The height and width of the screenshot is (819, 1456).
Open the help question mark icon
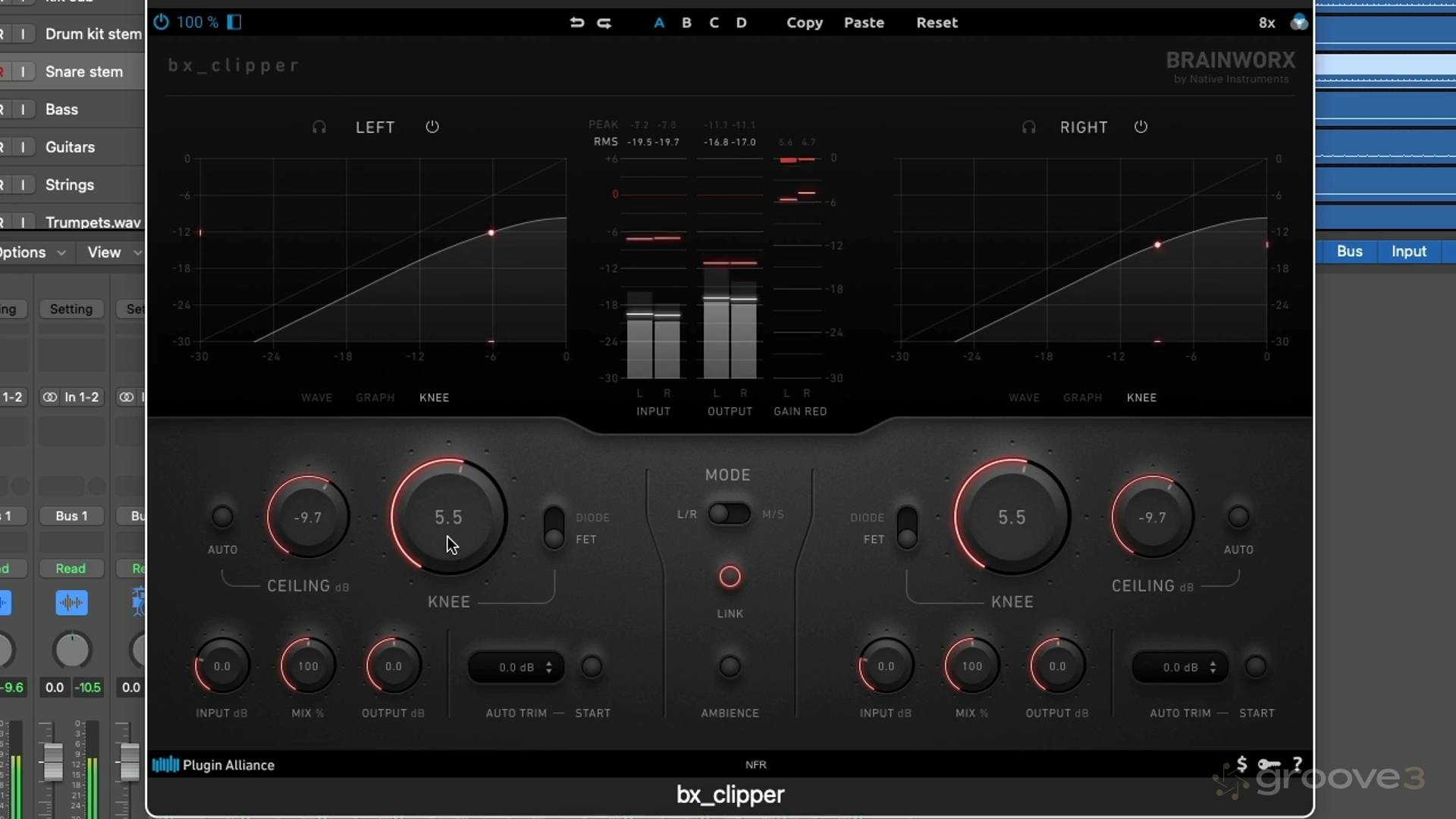[x=1298, y=764]
